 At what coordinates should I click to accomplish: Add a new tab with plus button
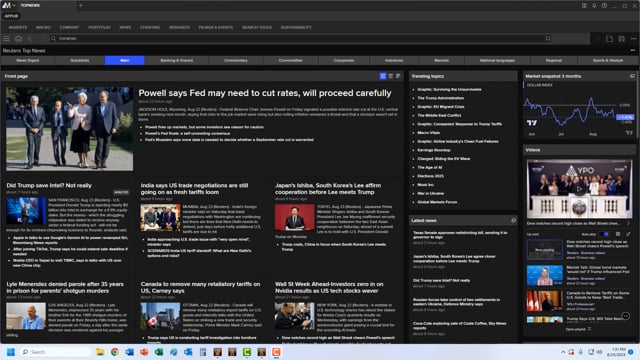tap(80, 5)
